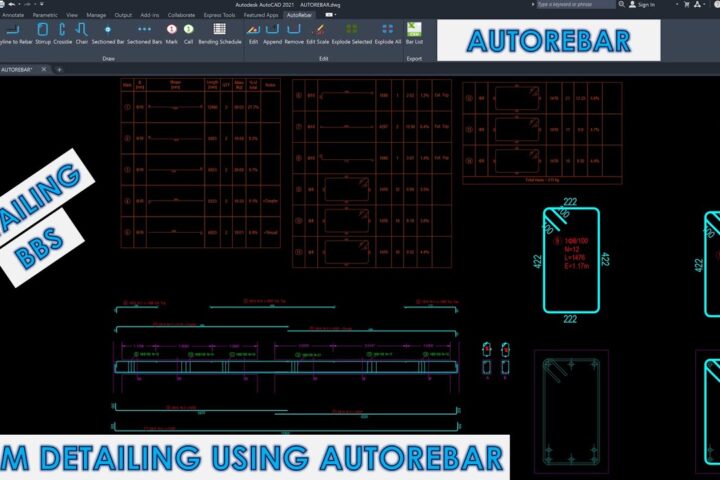This screenshot has height=480, width=720.
Task: Click the Explode Selected tool
Action: [x=352, y=34]
